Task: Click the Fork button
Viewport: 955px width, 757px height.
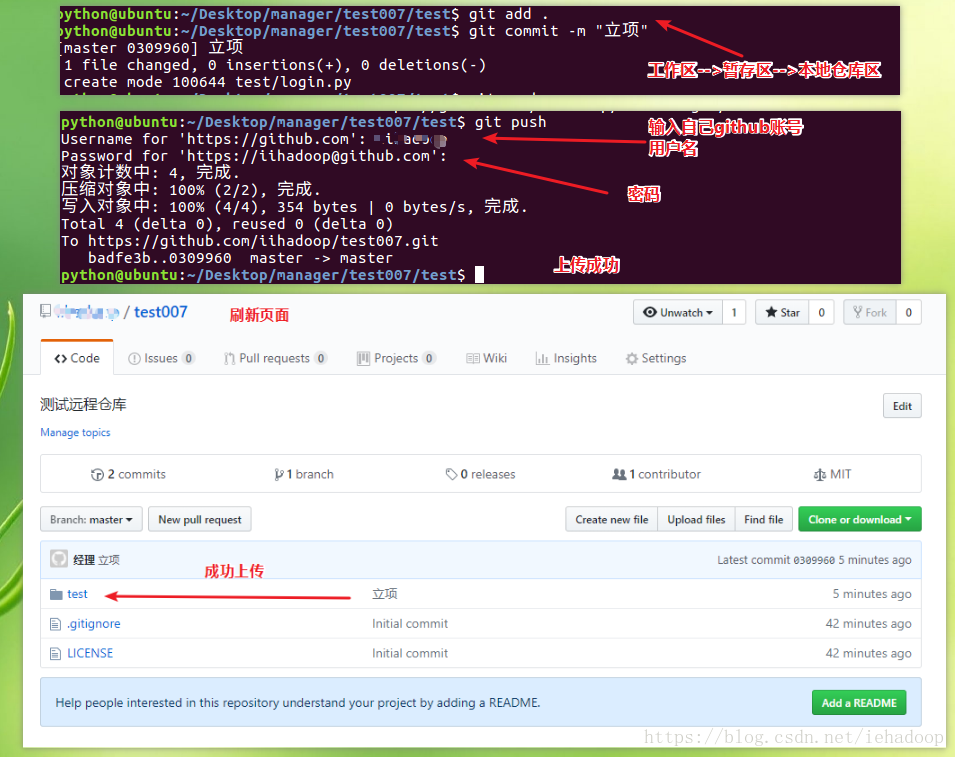Action: pyautogui.click(x=869, y=312)
